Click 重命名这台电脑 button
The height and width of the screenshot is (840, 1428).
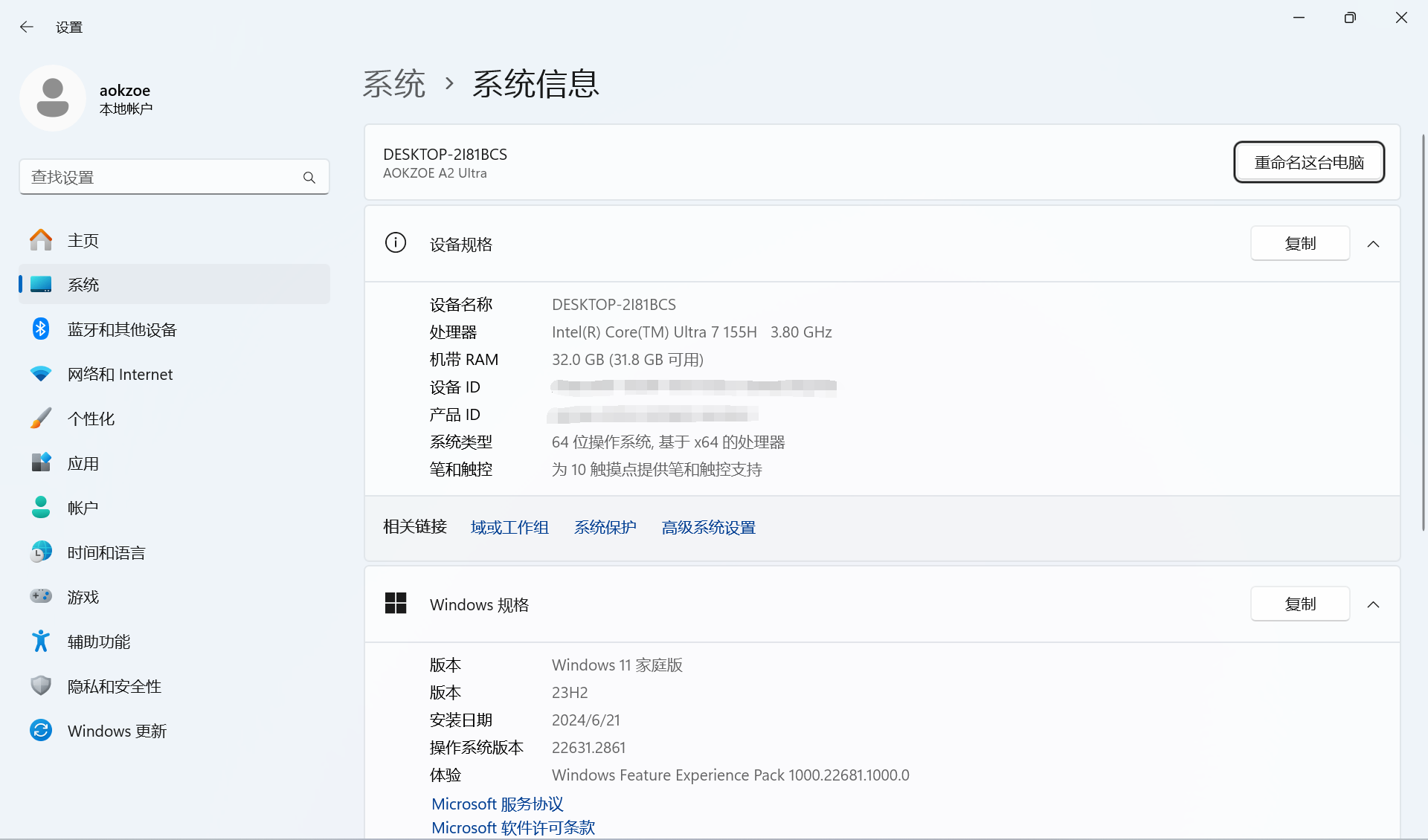point(1309,162)
